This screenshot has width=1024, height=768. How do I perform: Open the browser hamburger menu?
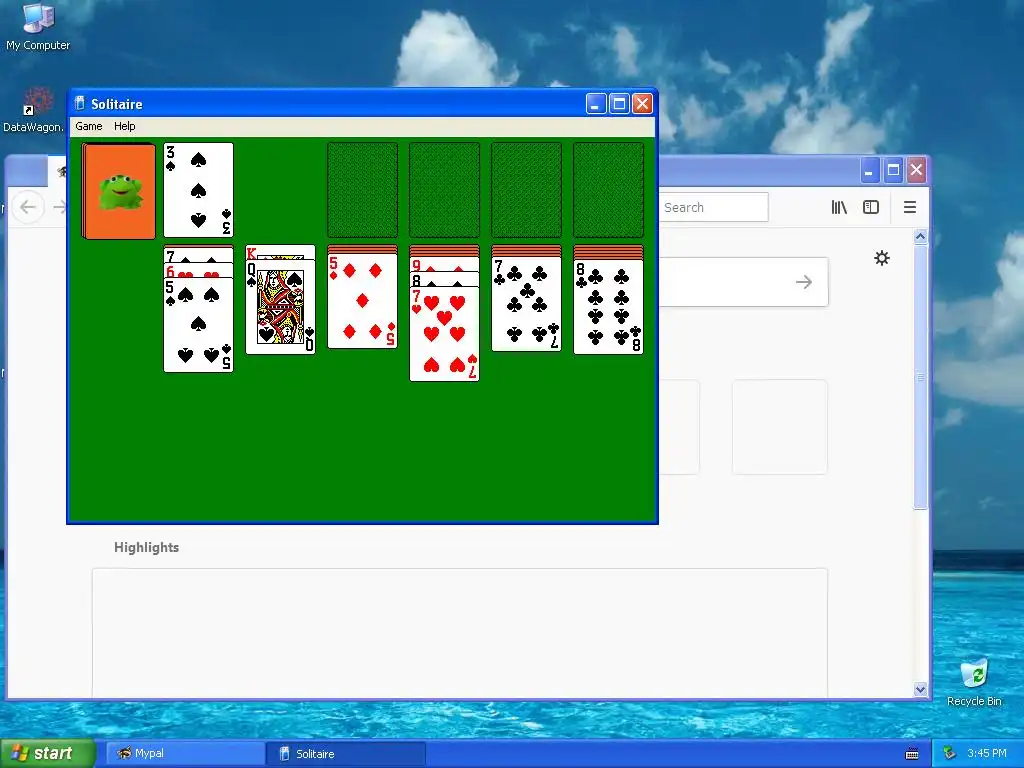coord(910,207)
